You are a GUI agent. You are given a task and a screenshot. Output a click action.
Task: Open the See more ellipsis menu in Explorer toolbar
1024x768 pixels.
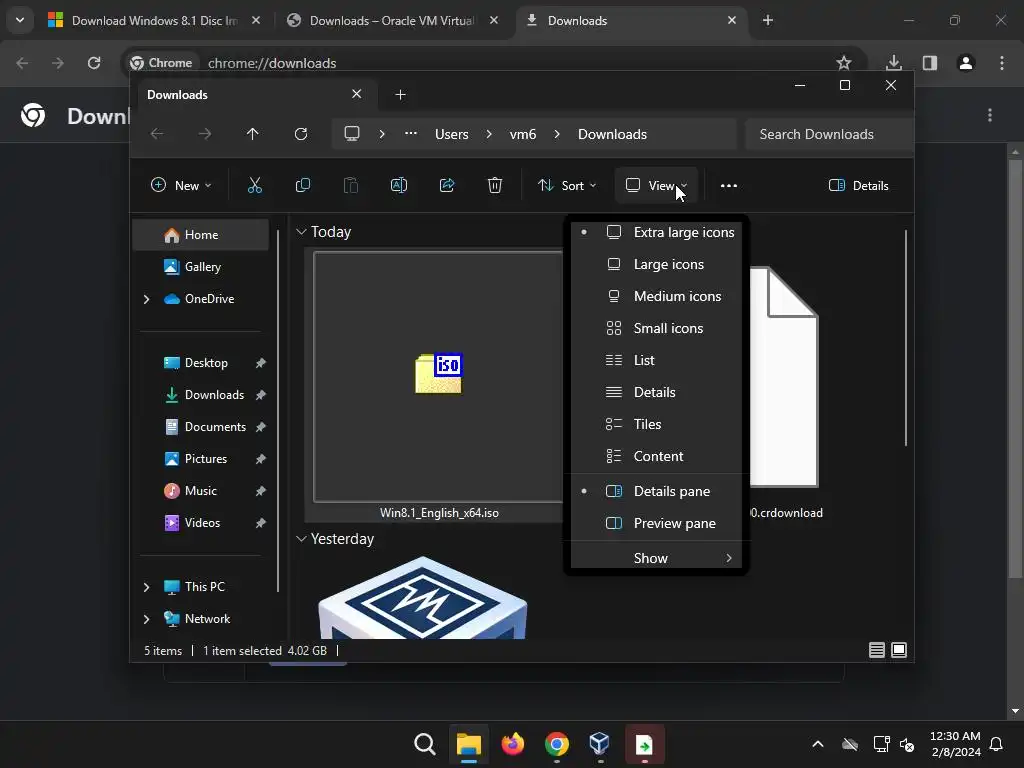(x=729, y=185)
